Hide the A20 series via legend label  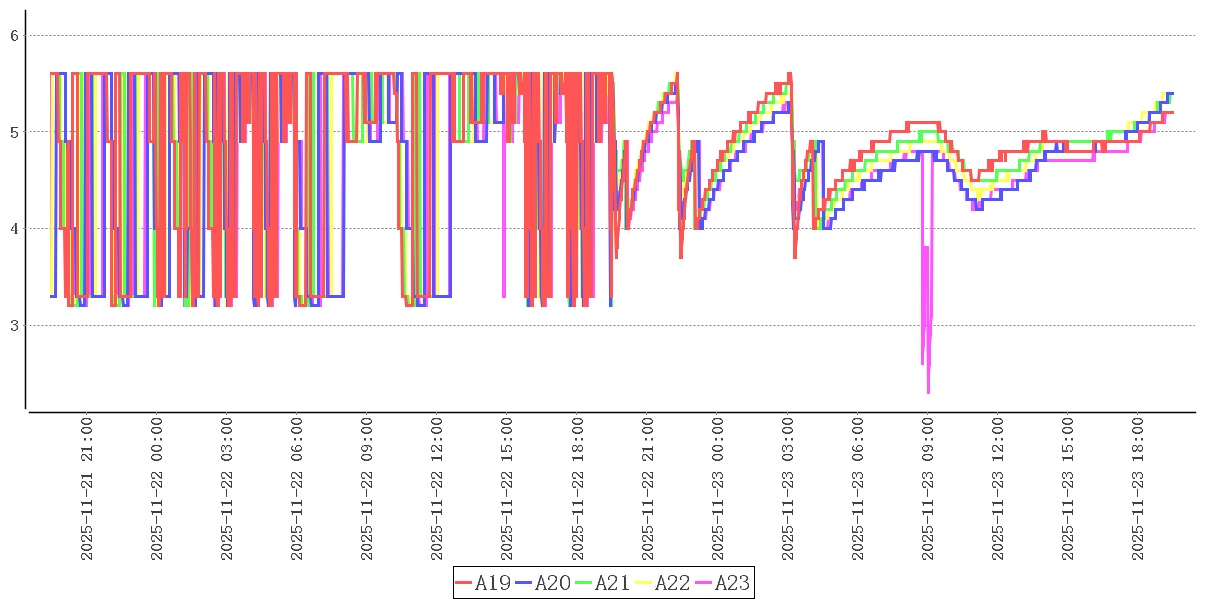point(553,583)
